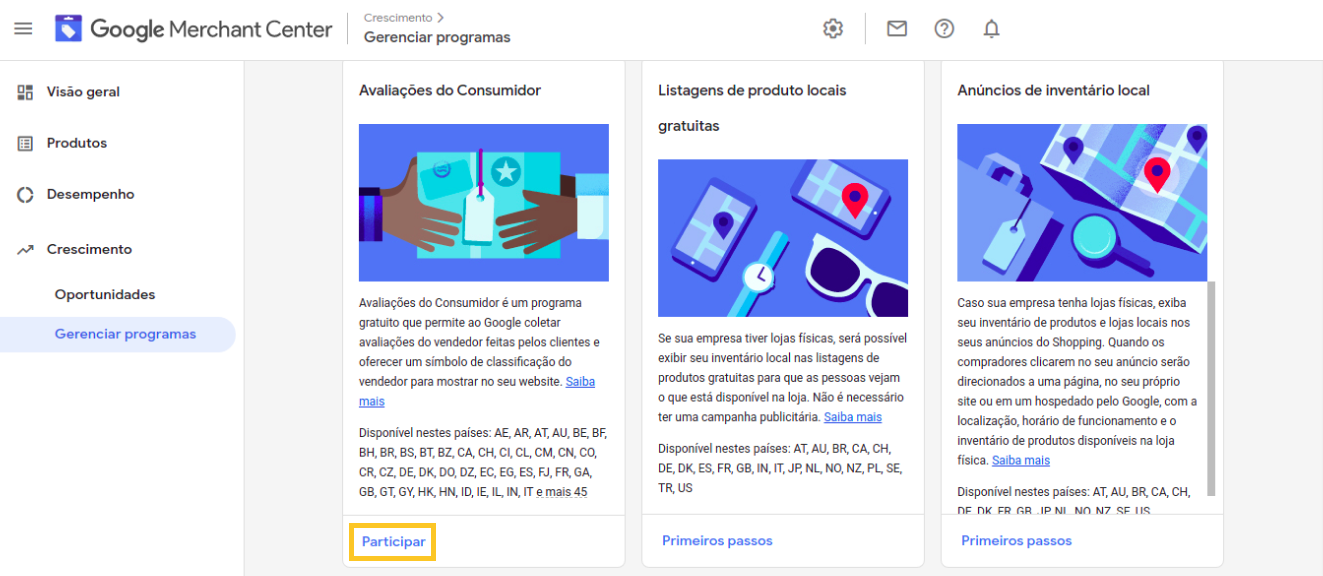The height and width of the screenshot is (576, 1323).
Task: Open the help question mark icon
Action: click(x=944, y=29)
